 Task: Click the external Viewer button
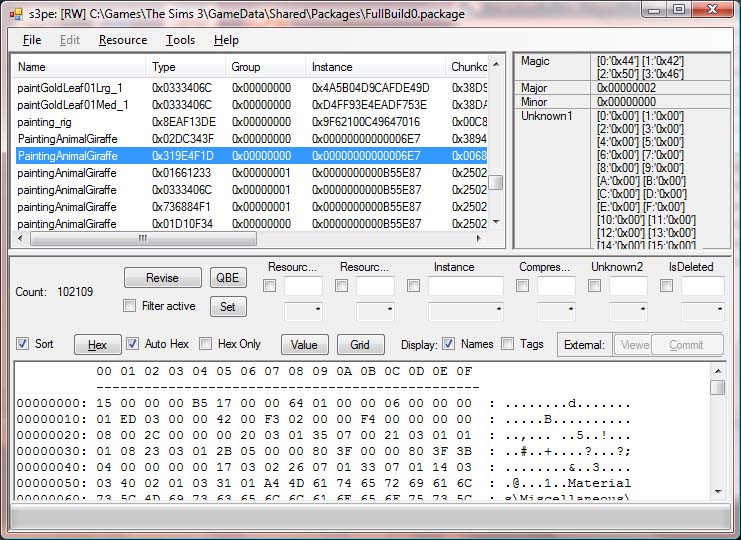tap(633, 345)
